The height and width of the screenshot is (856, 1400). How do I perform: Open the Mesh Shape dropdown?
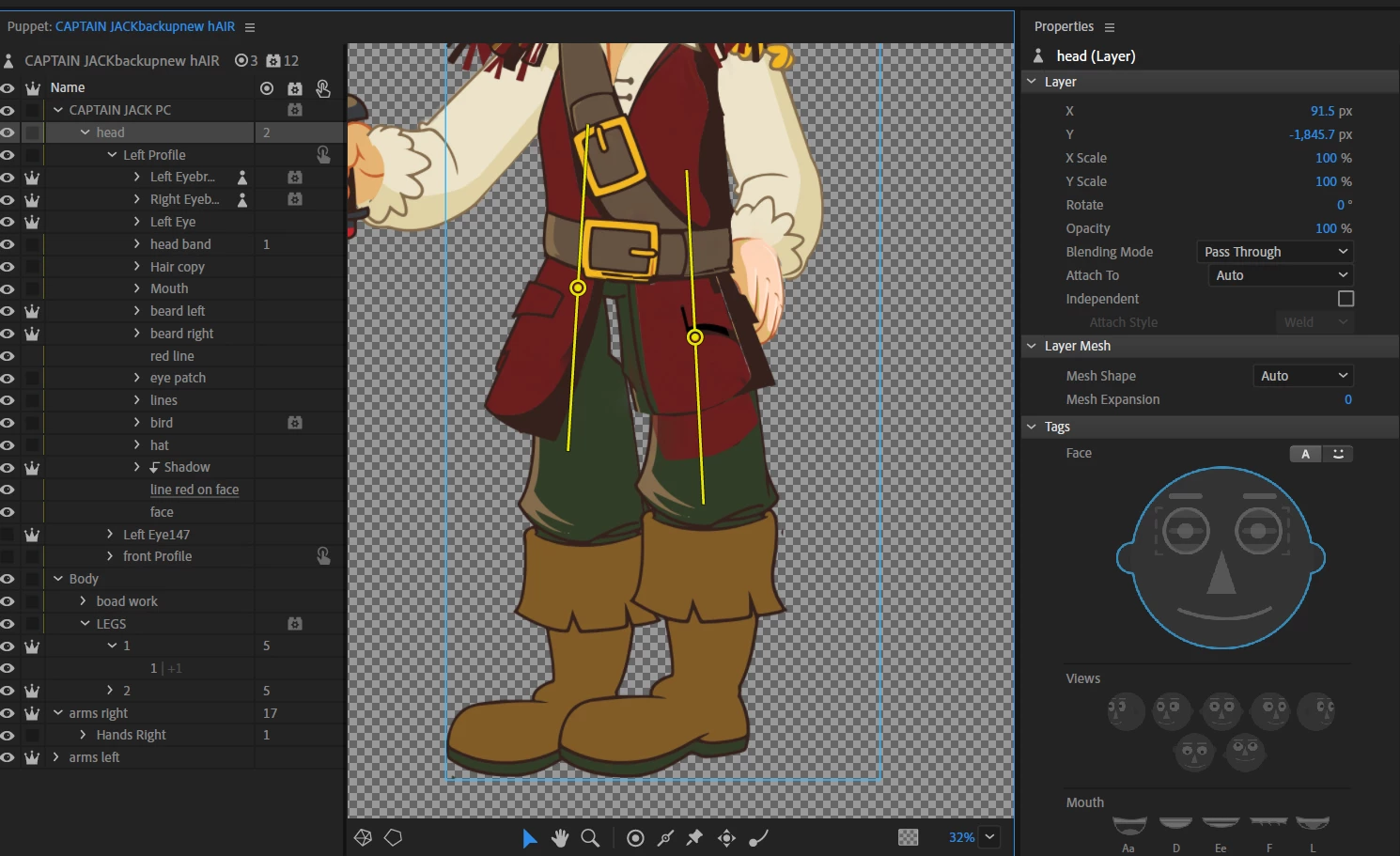[1303, 376]
